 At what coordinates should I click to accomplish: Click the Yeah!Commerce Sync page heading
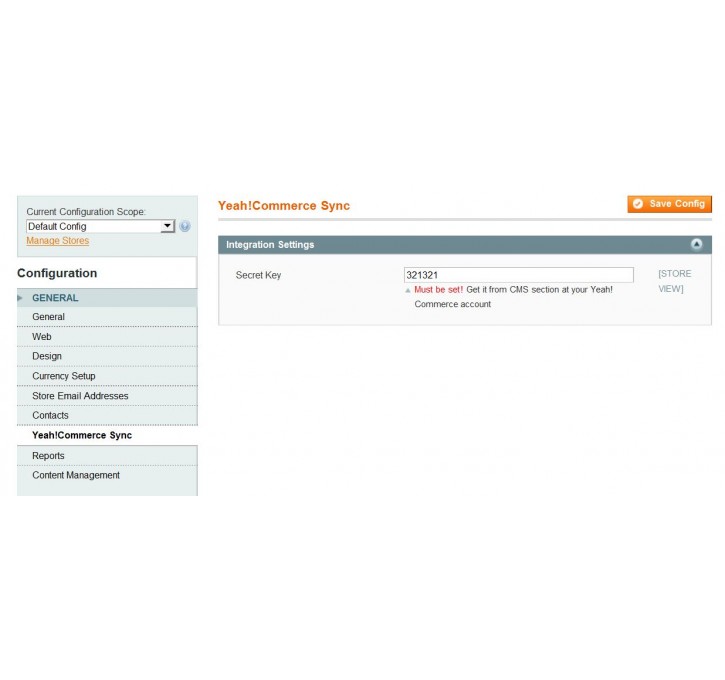(x=284, y=206)
